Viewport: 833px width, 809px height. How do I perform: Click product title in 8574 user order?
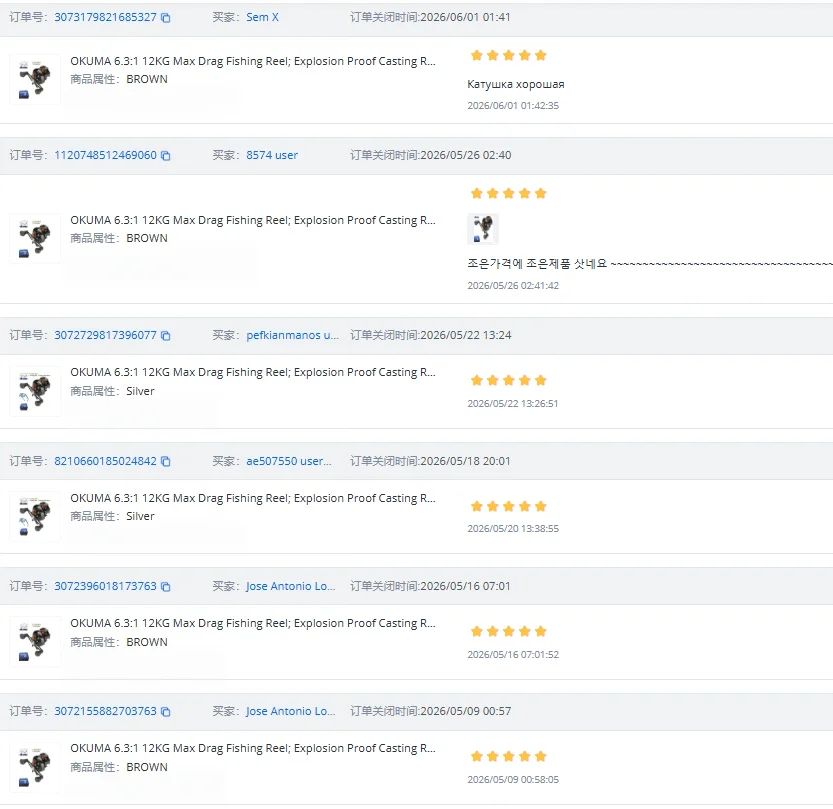(x=253, y=220)
